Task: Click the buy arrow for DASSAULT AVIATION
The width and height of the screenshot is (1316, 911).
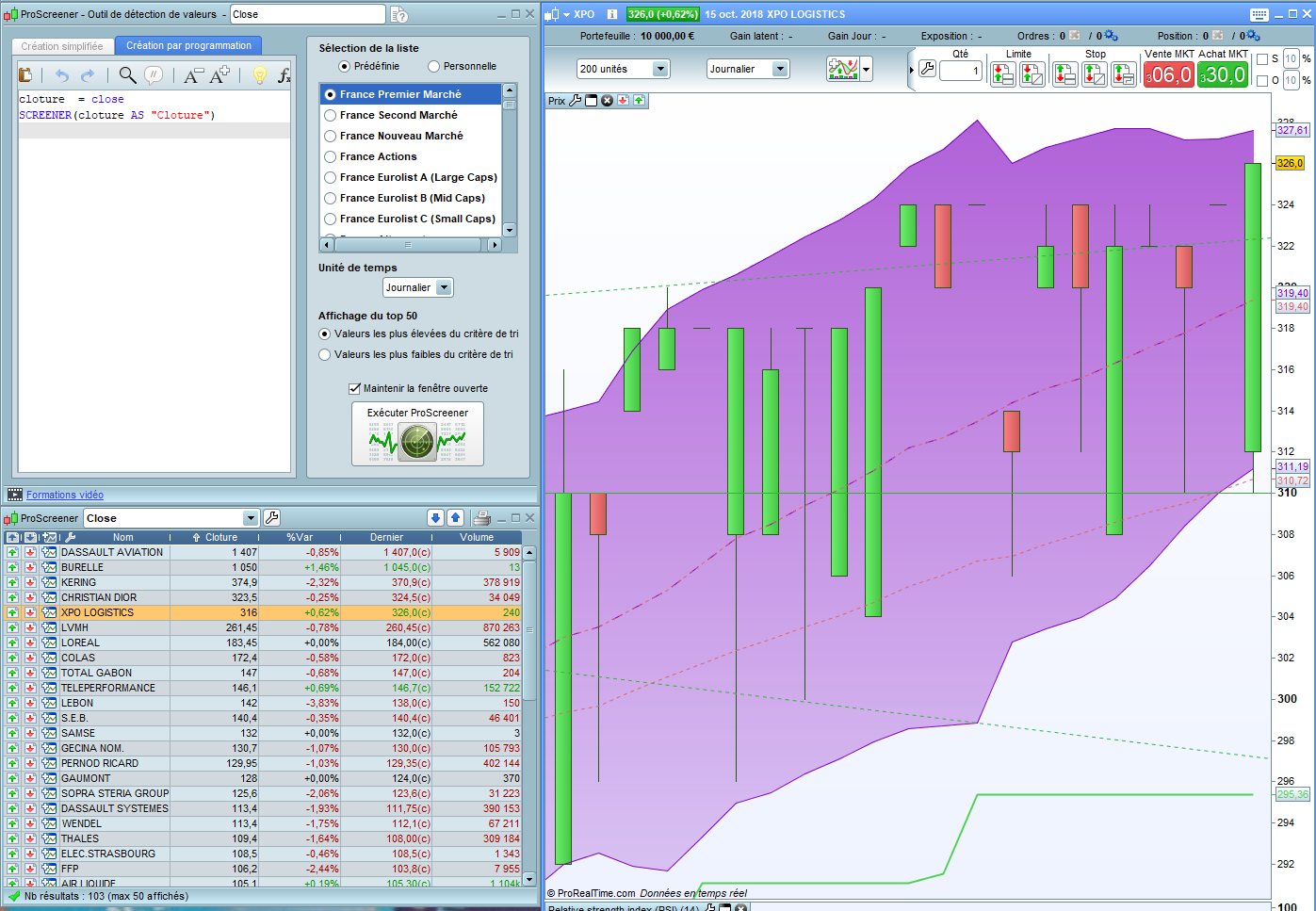Action: point(12,552)
